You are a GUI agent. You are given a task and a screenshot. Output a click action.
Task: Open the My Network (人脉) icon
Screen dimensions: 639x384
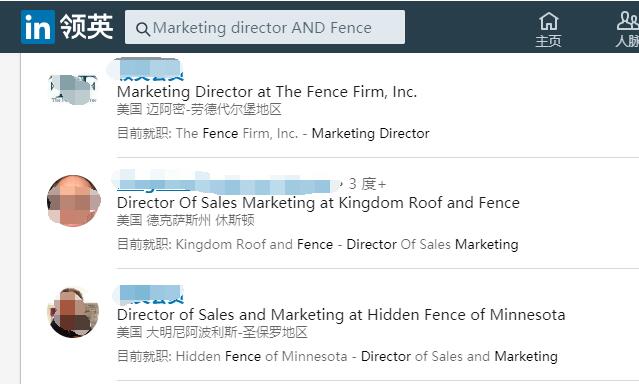(x=628, y=29)
